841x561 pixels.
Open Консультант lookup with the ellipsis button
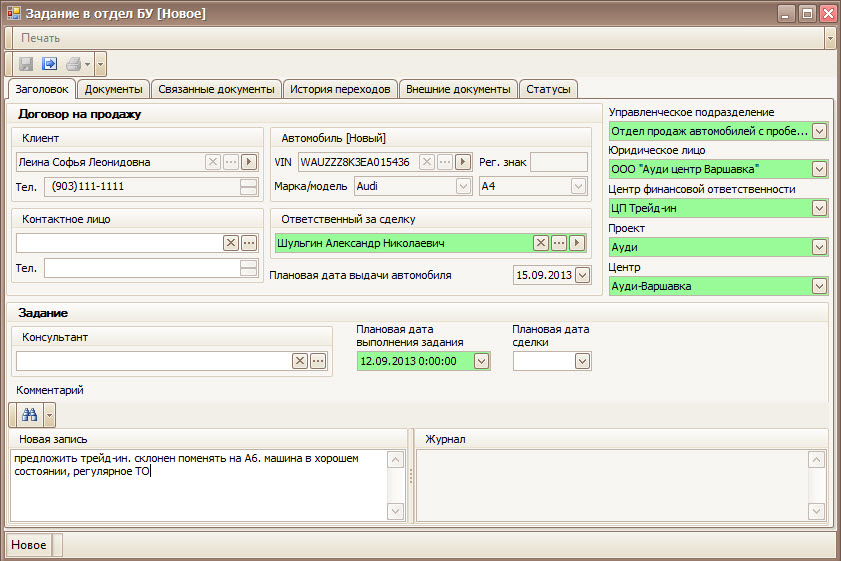click(x=318, y=361)
